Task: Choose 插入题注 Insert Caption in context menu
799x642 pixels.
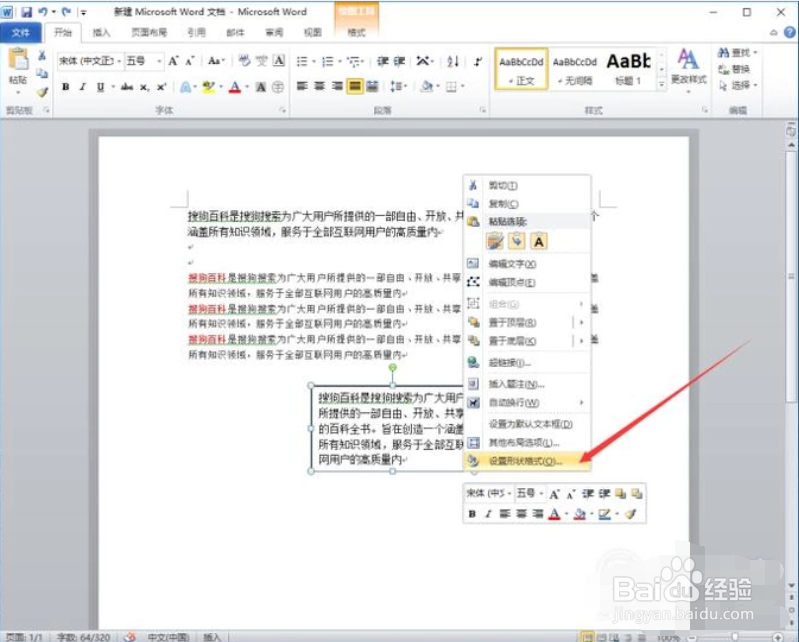Action: (x=527, y=384)
